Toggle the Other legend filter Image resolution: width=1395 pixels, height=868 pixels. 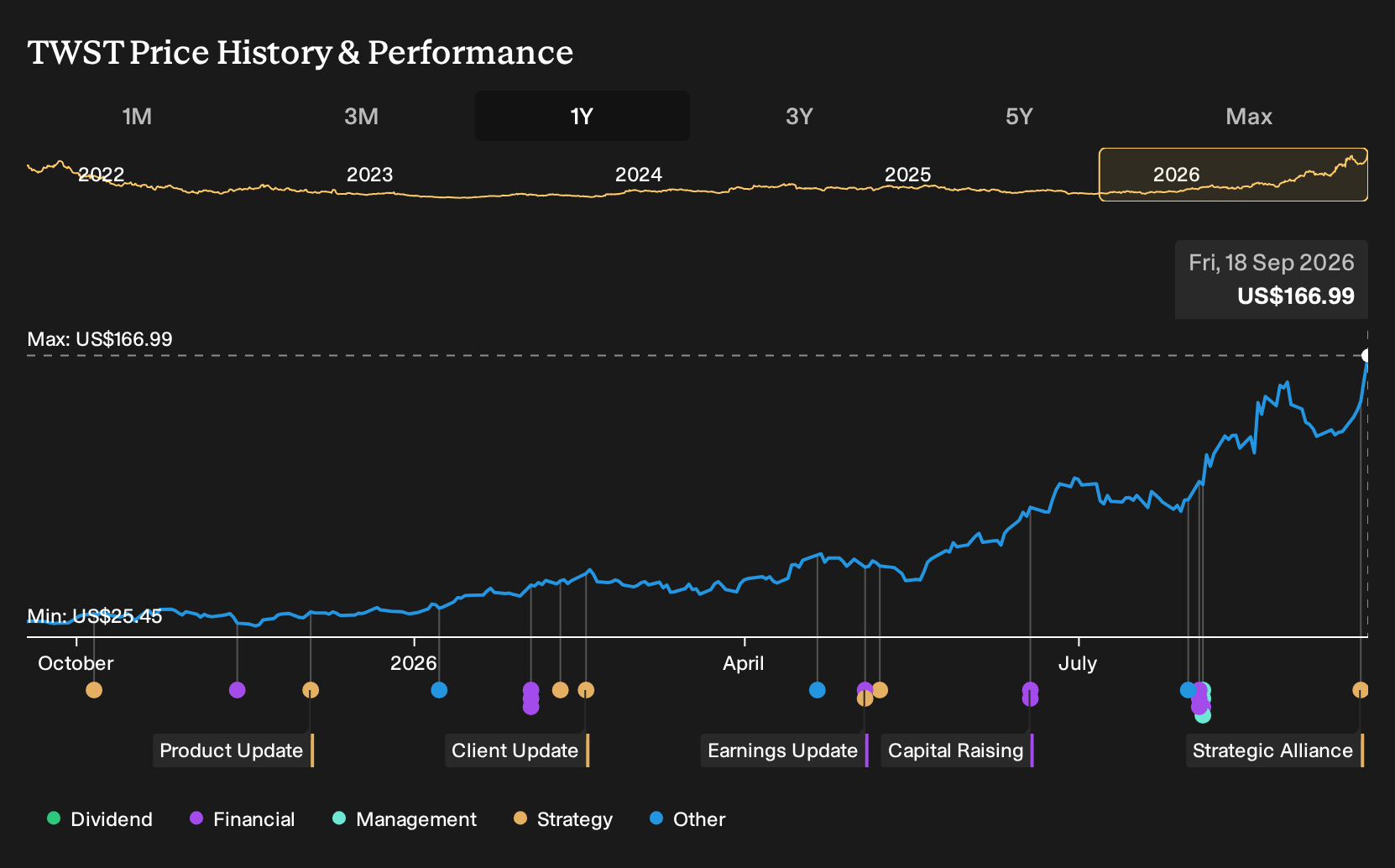tap(687, 819)
